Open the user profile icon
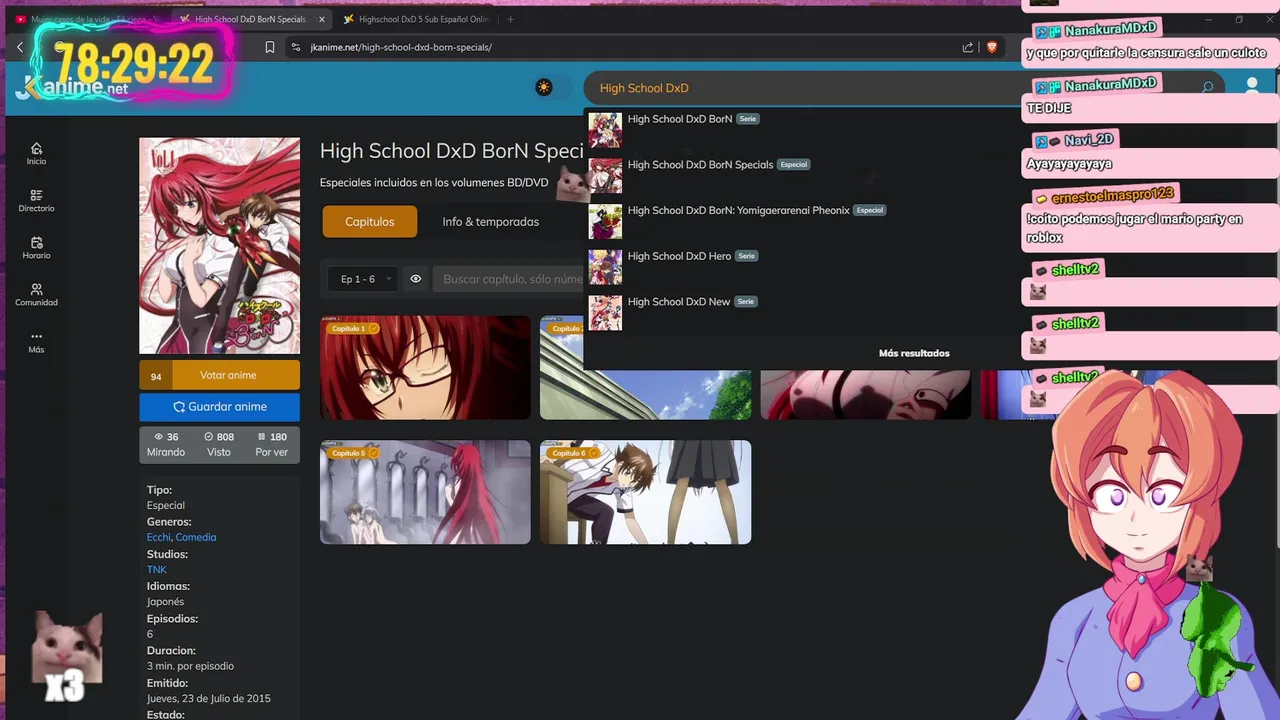This screenshot has height=720, width=1280. (x=1252, y=88)
